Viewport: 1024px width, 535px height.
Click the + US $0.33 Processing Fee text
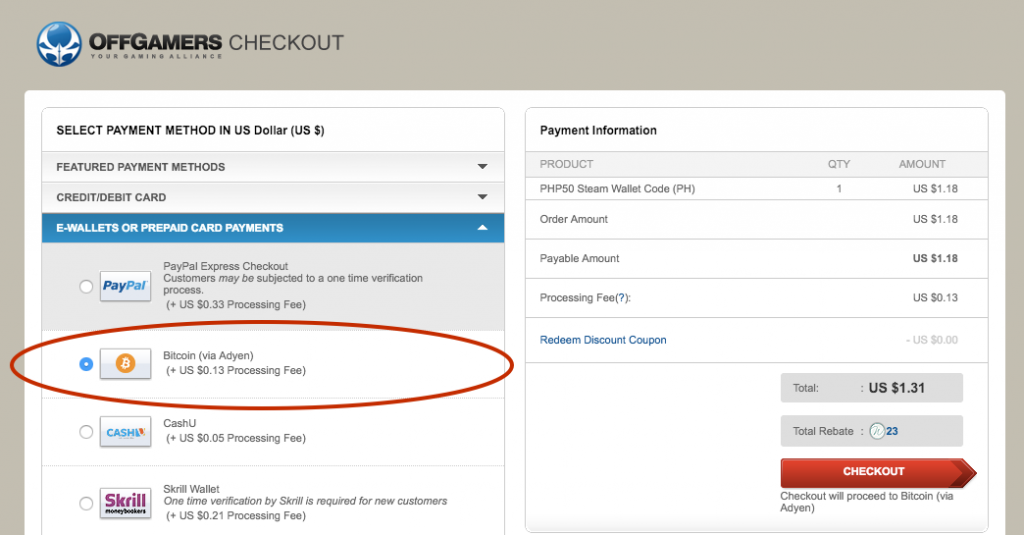point(236,304)
